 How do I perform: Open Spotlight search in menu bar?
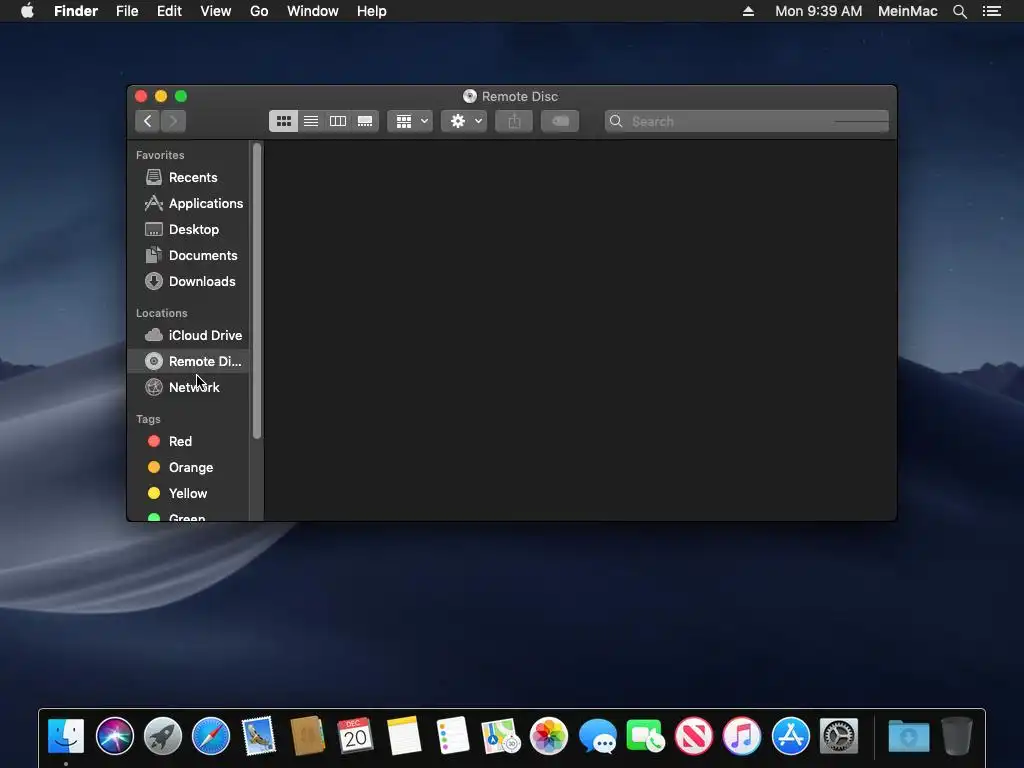[x=960, y=11]
